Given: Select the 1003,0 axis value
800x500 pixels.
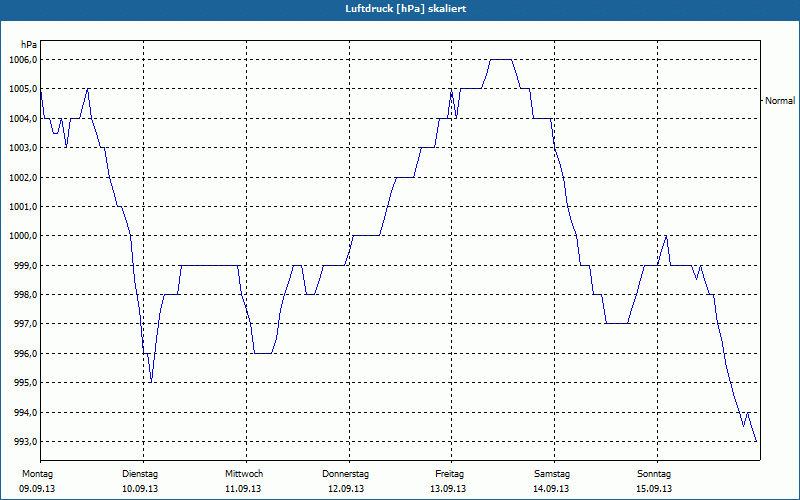Looking at the screenshot, I should (x=23, y=148).
